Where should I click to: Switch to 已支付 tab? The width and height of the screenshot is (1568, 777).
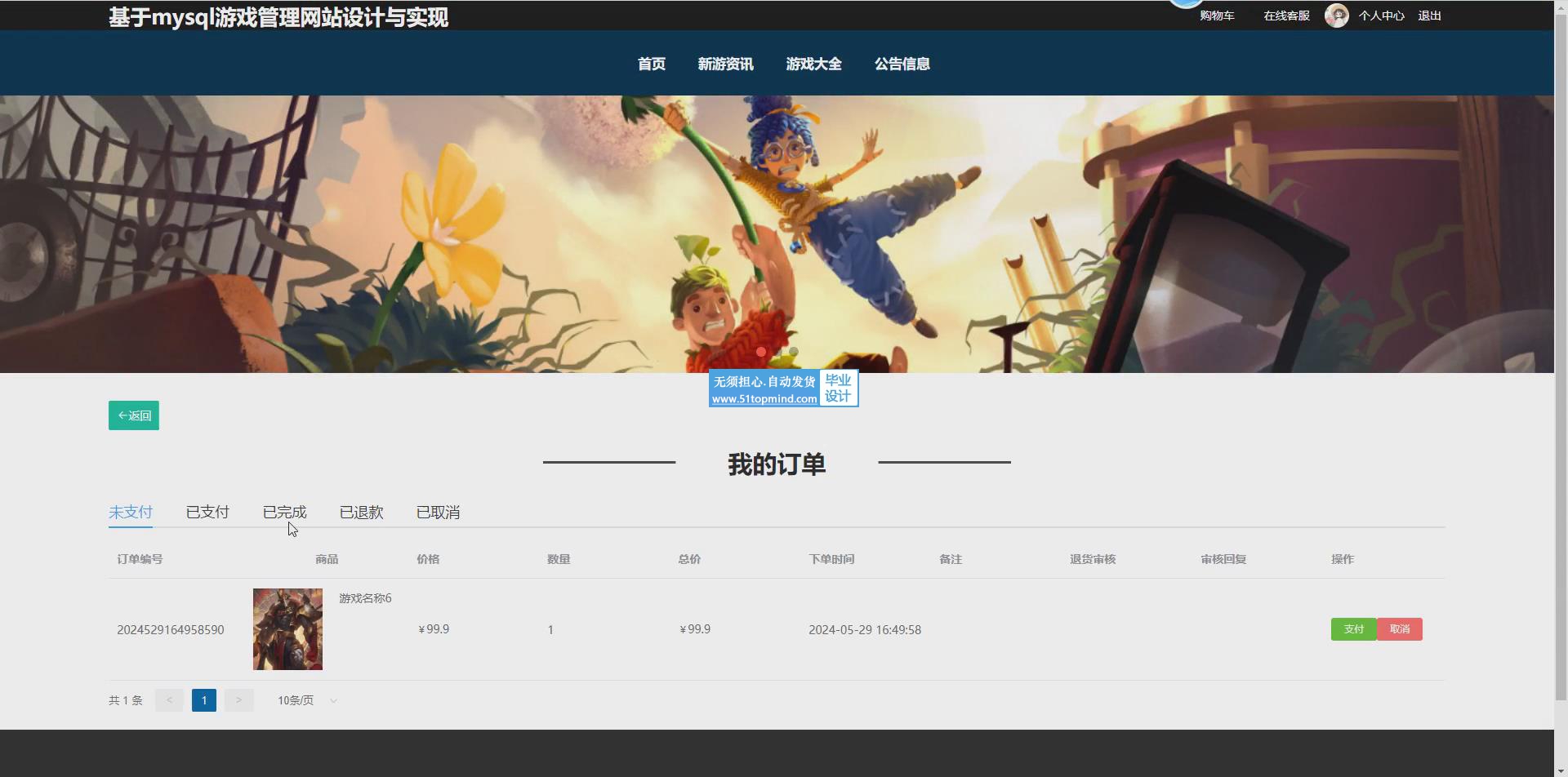207,512
